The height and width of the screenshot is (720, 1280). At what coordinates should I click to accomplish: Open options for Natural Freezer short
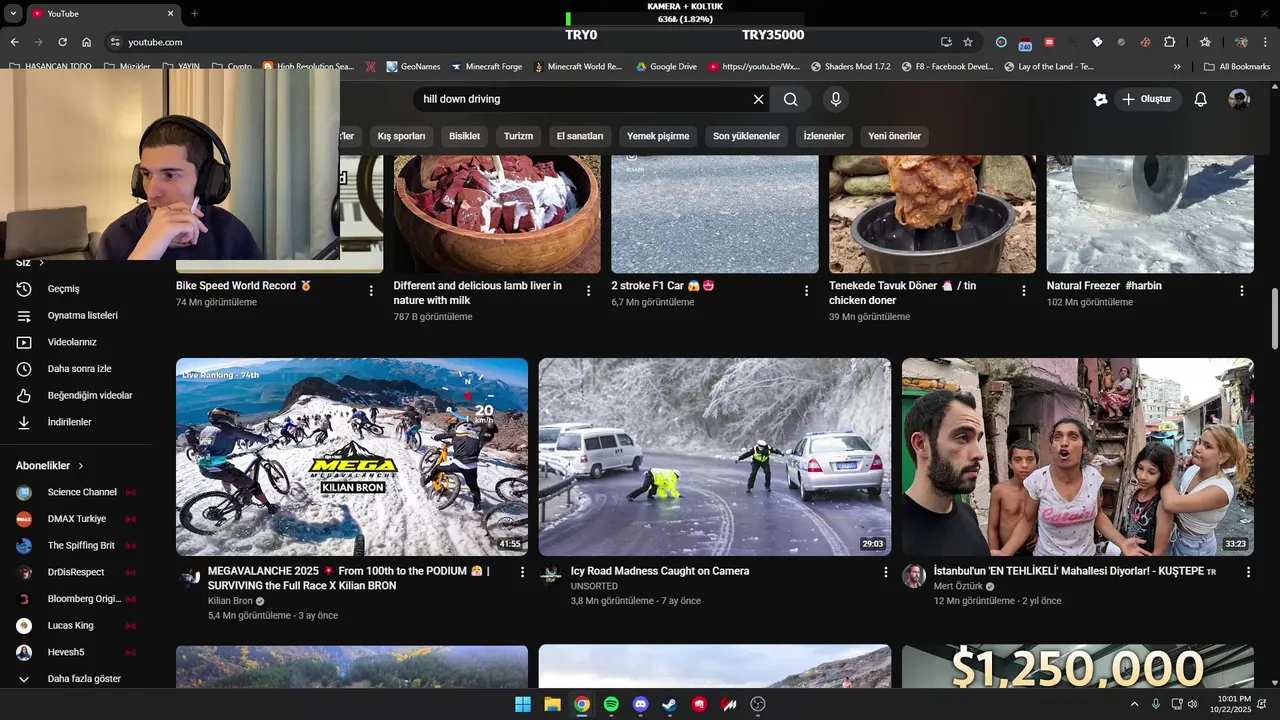tap(1241, 291)
